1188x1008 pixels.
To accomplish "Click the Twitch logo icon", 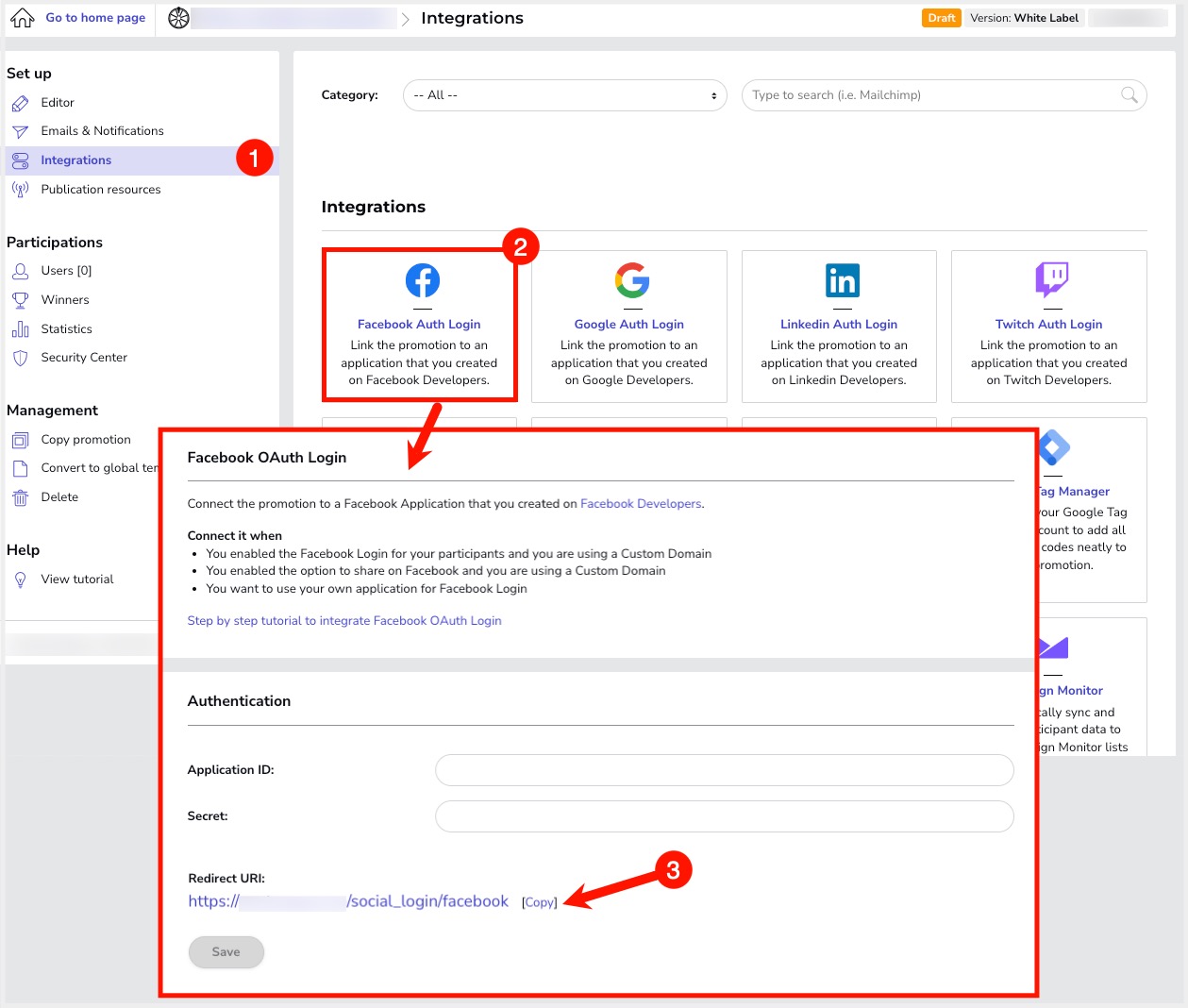I will point(1052,280).
